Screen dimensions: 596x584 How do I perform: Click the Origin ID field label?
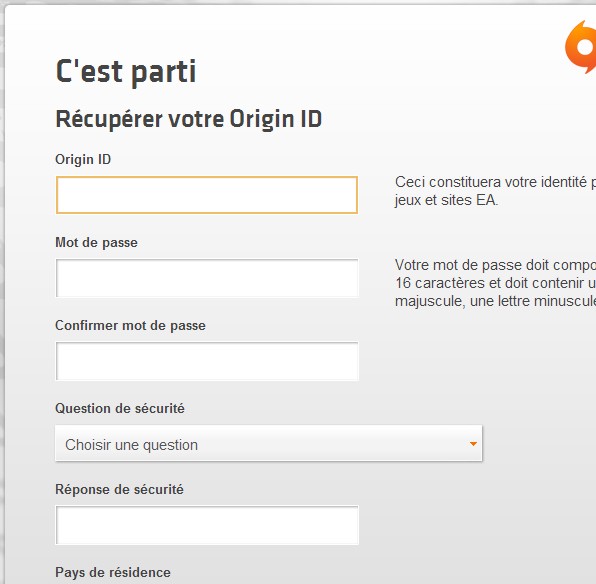[x=83, y=160]
